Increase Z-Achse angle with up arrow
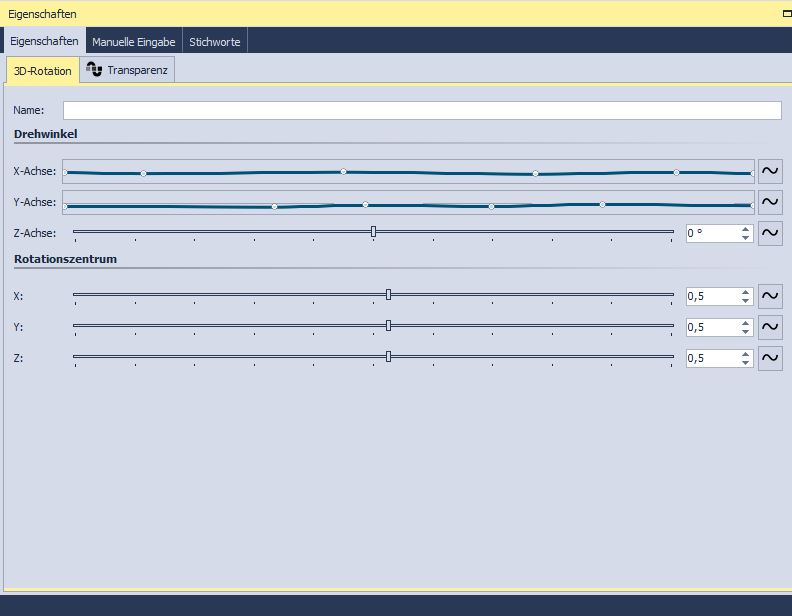 click(x=745, y=229)
